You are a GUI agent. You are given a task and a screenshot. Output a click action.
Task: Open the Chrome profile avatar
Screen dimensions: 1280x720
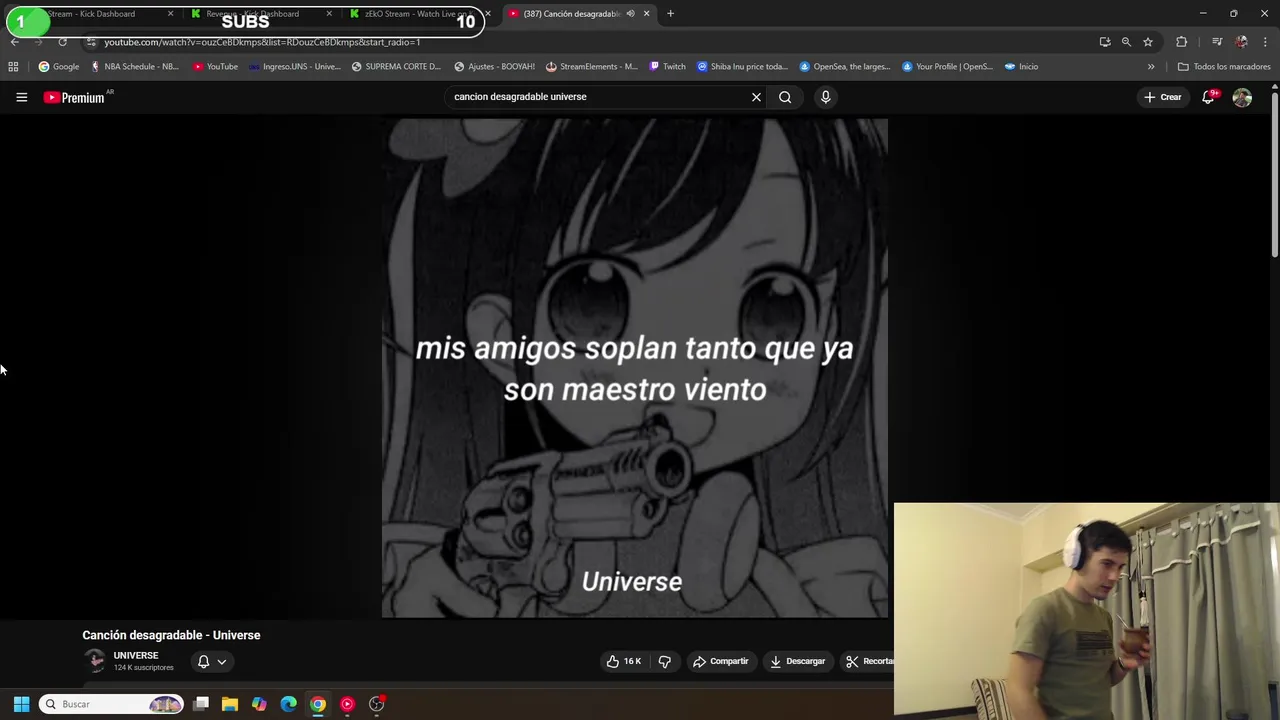tap(1241, 42)
